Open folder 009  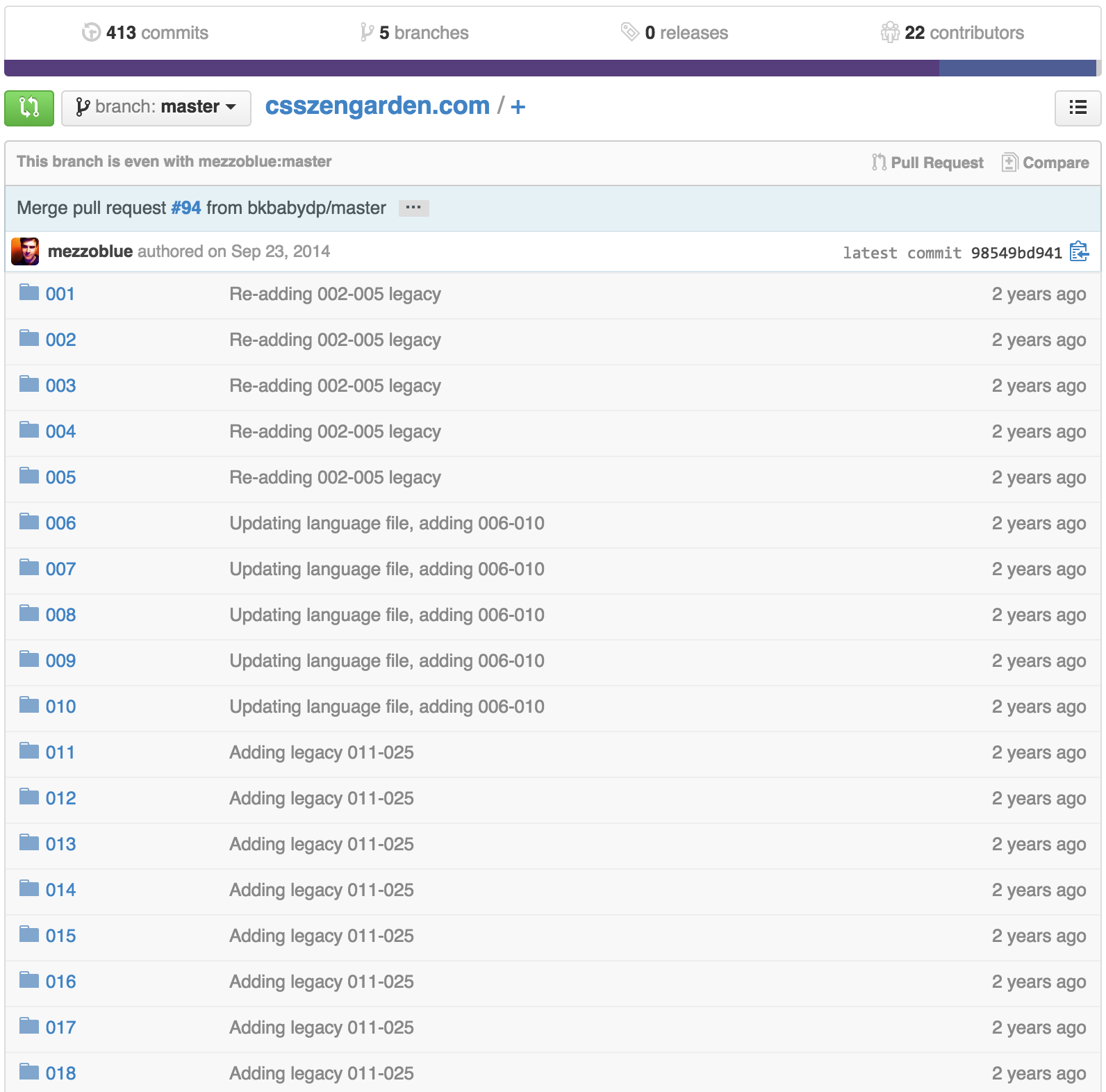click(x=60, y=661)
